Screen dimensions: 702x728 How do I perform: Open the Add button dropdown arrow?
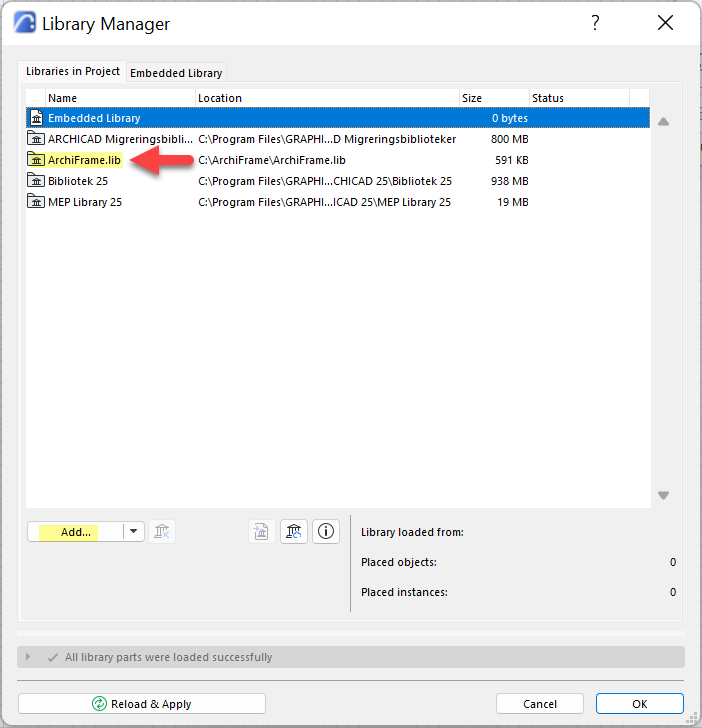coord(134,531)
